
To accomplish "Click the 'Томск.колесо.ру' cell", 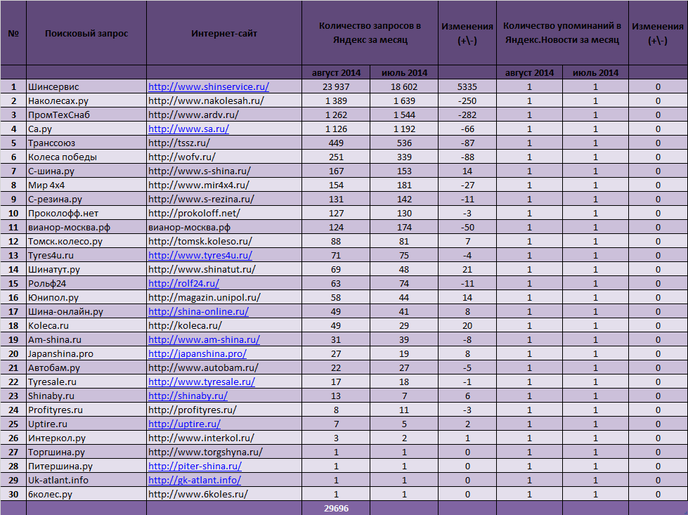I will coord(86,241).
